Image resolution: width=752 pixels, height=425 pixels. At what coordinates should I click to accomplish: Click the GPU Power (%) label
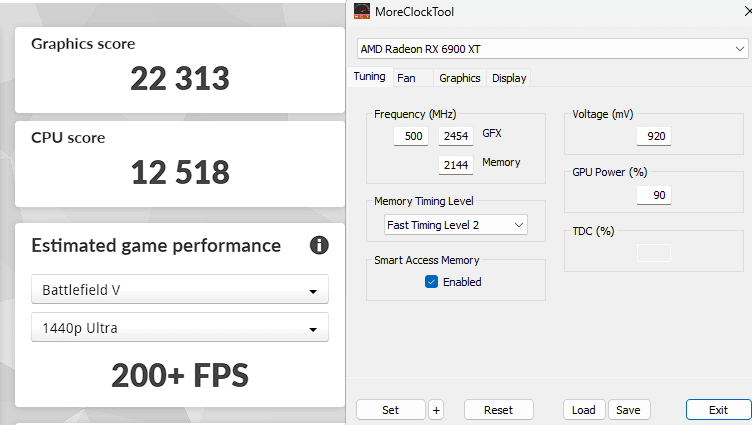click(x=610, y=172)
